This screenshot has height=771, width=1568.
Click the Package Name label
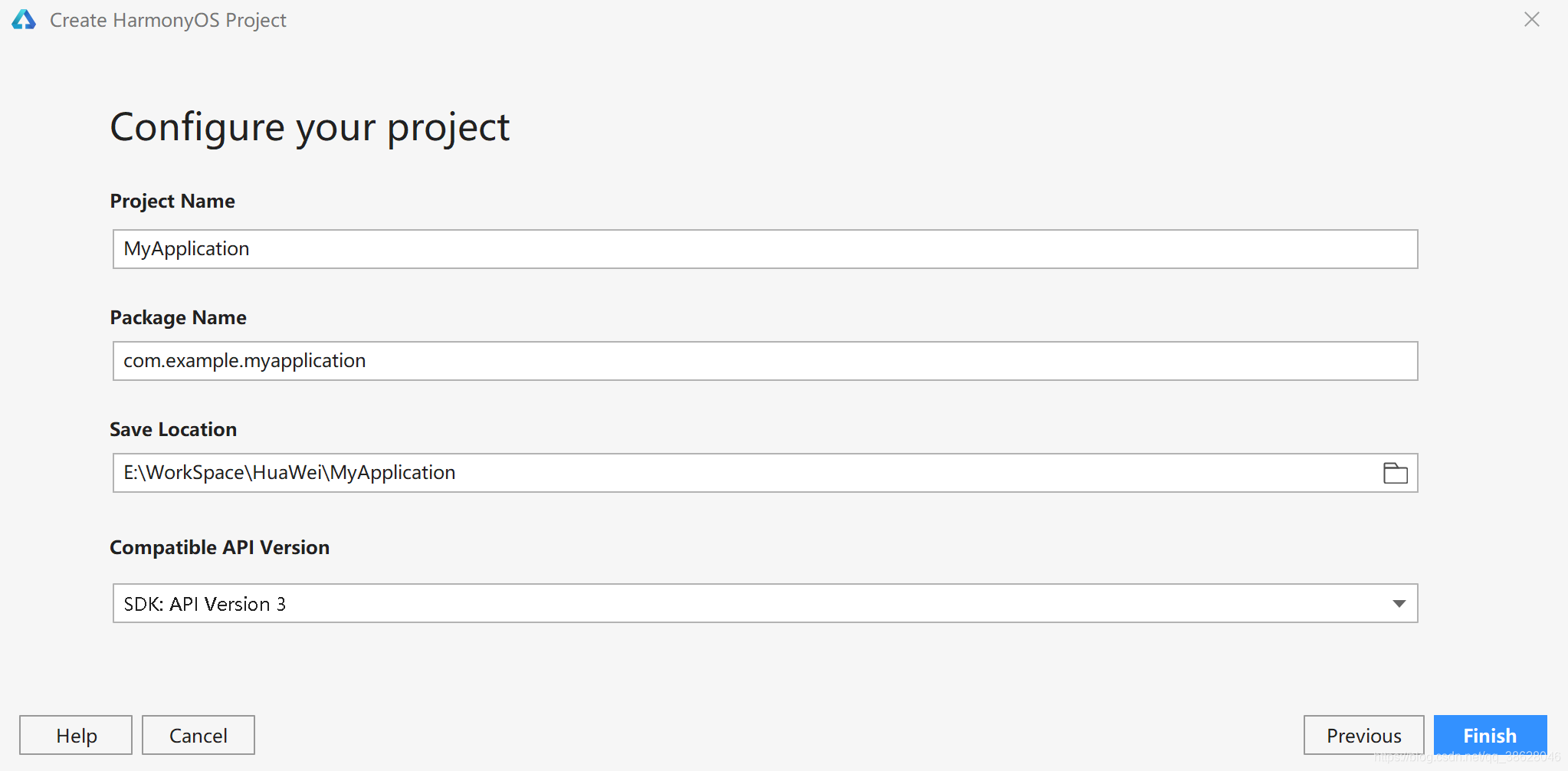pyautogui.click(x=178, y=318)
